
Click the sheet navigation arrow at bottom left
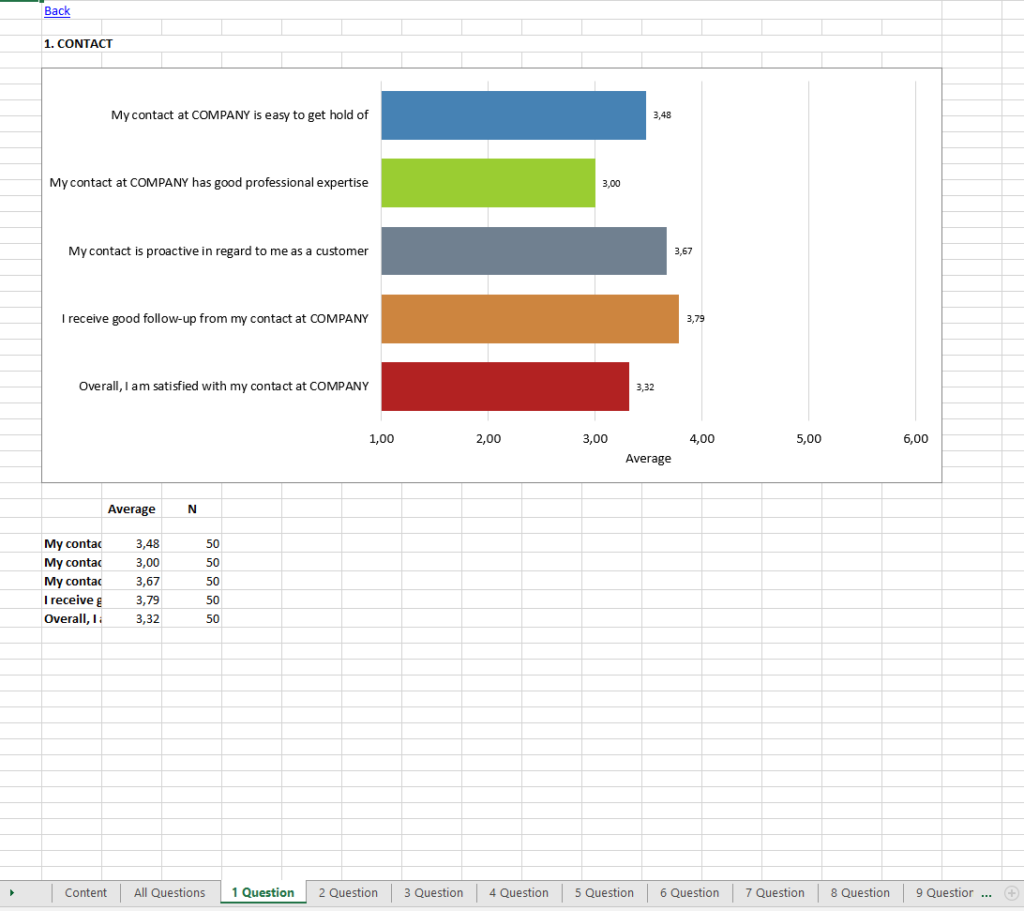click(13, 893)
